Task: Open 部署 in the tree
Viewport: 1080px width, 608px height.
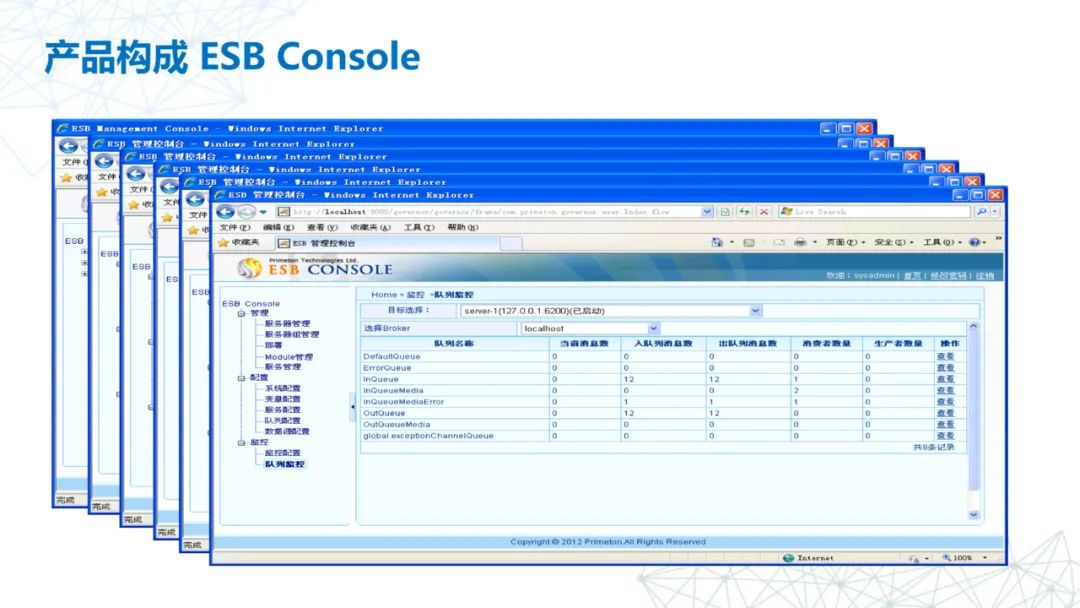Action: coord(273,346)
